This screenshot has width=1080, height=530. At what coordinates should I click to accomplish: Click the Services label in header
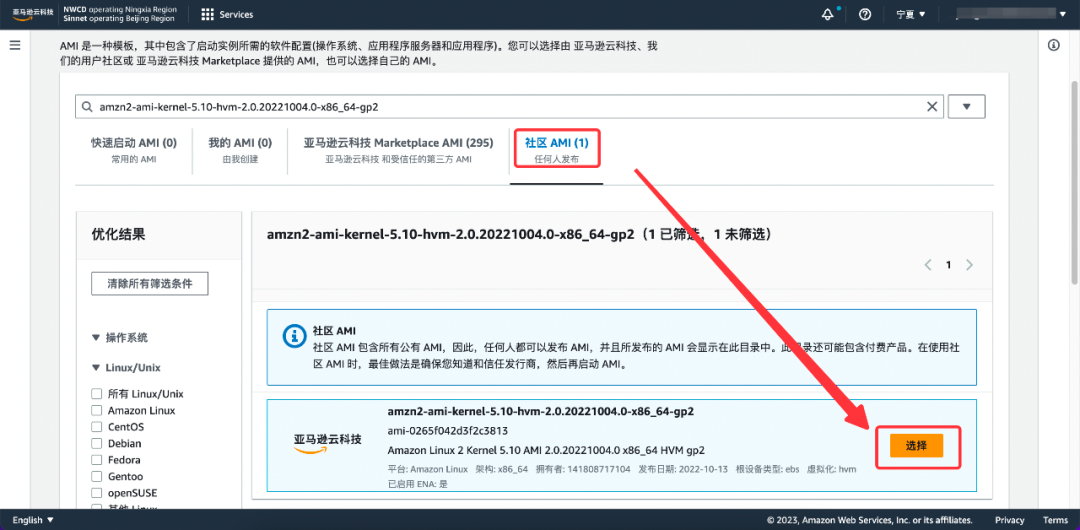[x=236, y=14]
